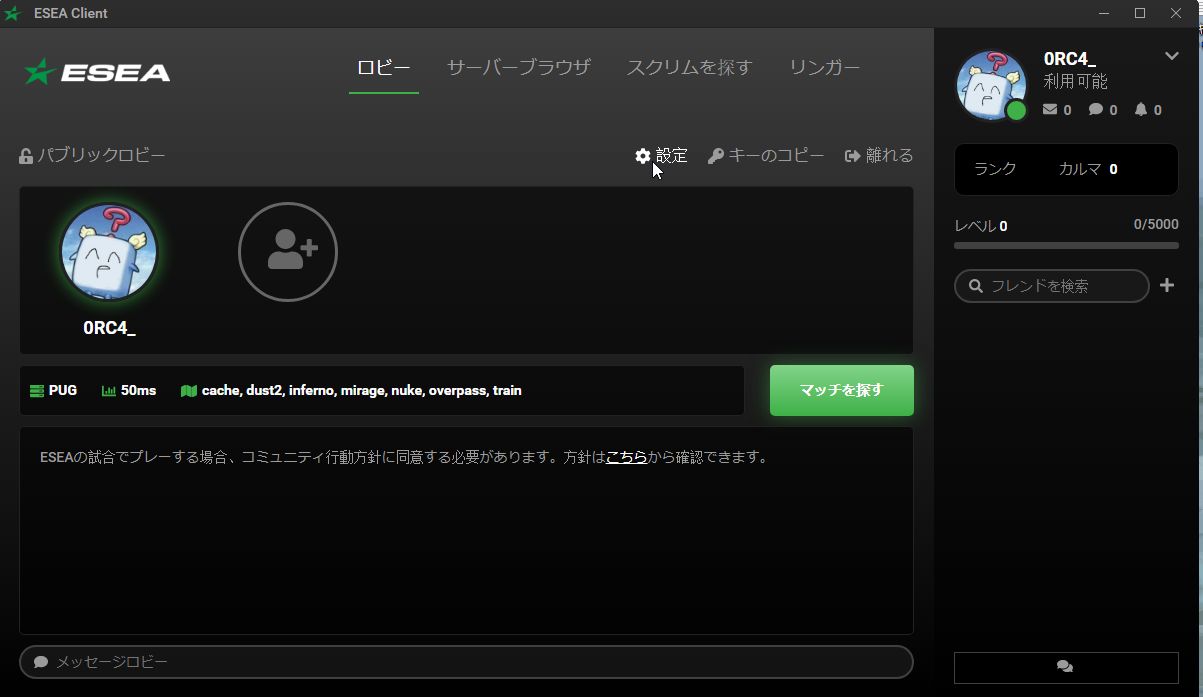The height and width of the screenshot is (697, 1203).
Task: Click the map list icon
Action: (x=189, y=391)
